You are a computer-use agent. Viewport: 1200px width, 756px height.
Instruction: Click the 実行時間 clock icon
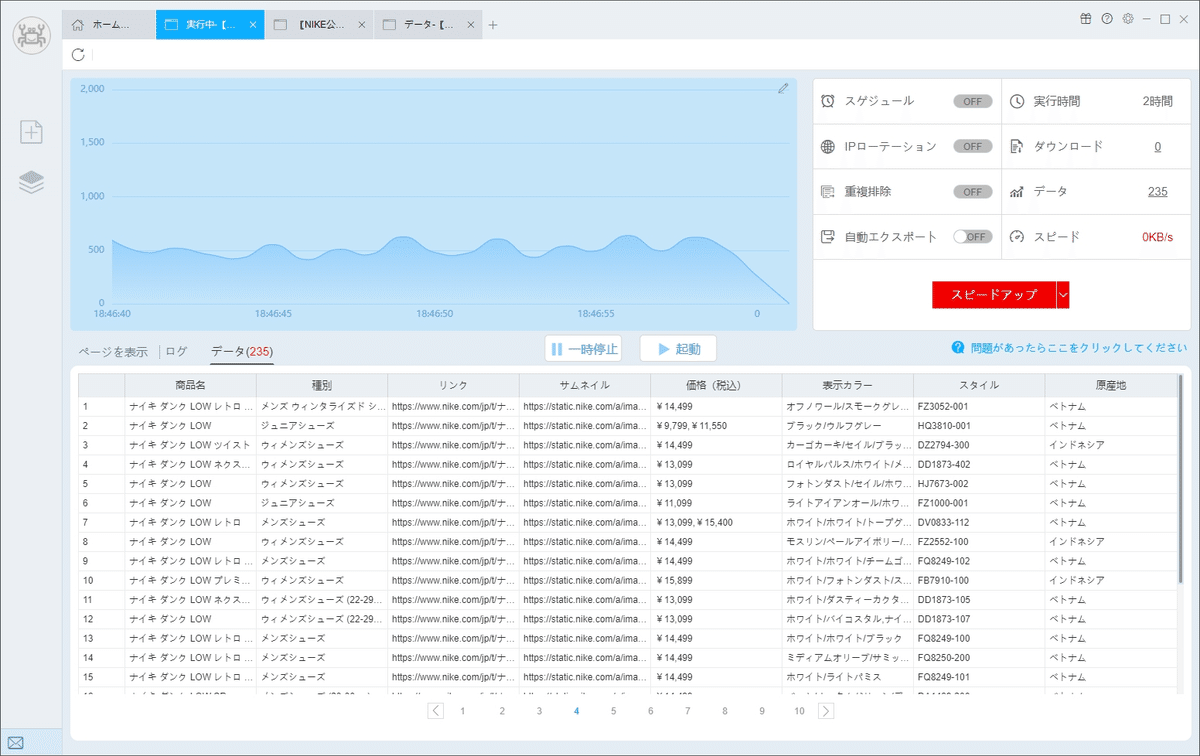(x=1017, y=101)
